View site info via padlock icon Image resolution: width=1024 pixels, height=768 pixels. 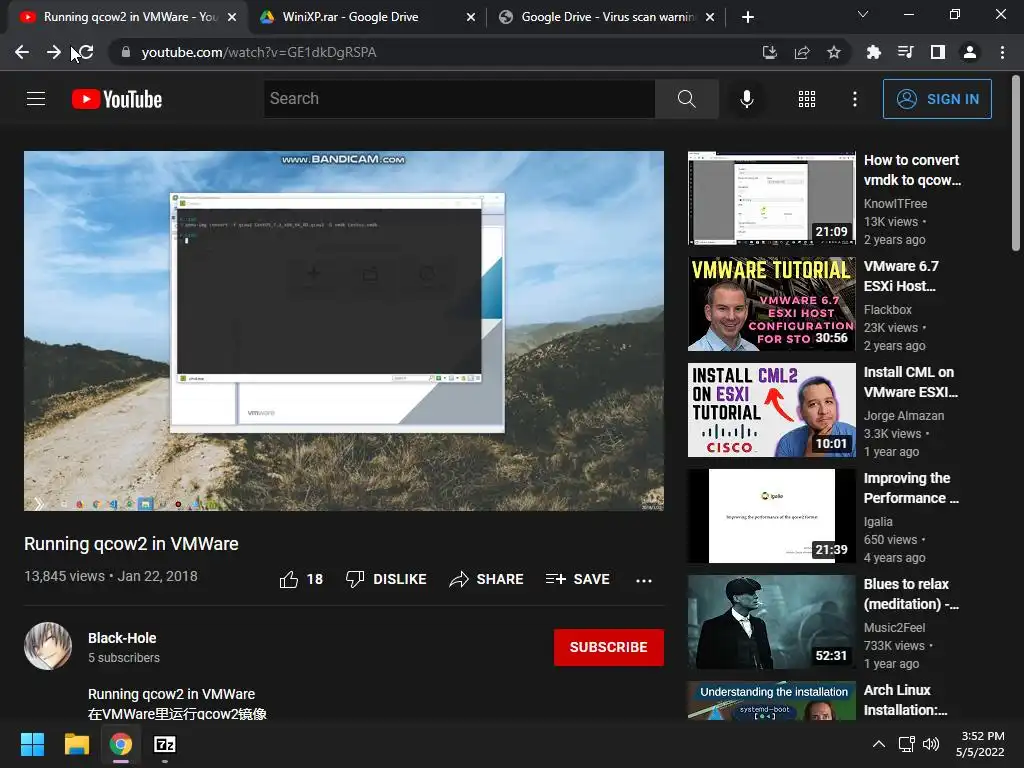(126, 52)
